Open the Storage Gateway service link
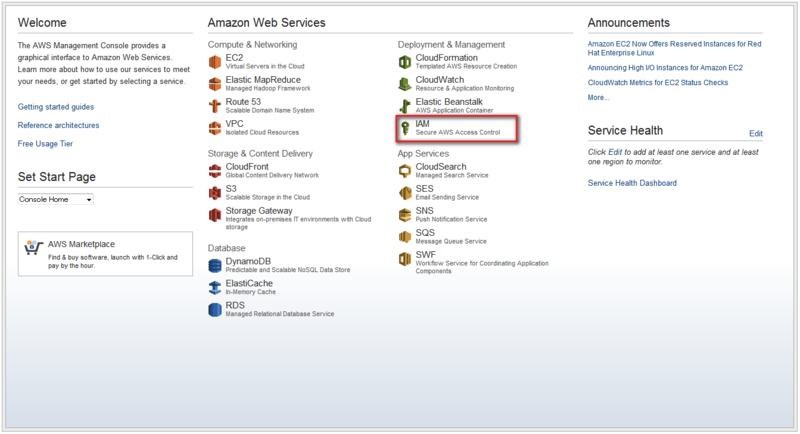The width and height of the screenshot is (800, 434). tap(259, 210)
